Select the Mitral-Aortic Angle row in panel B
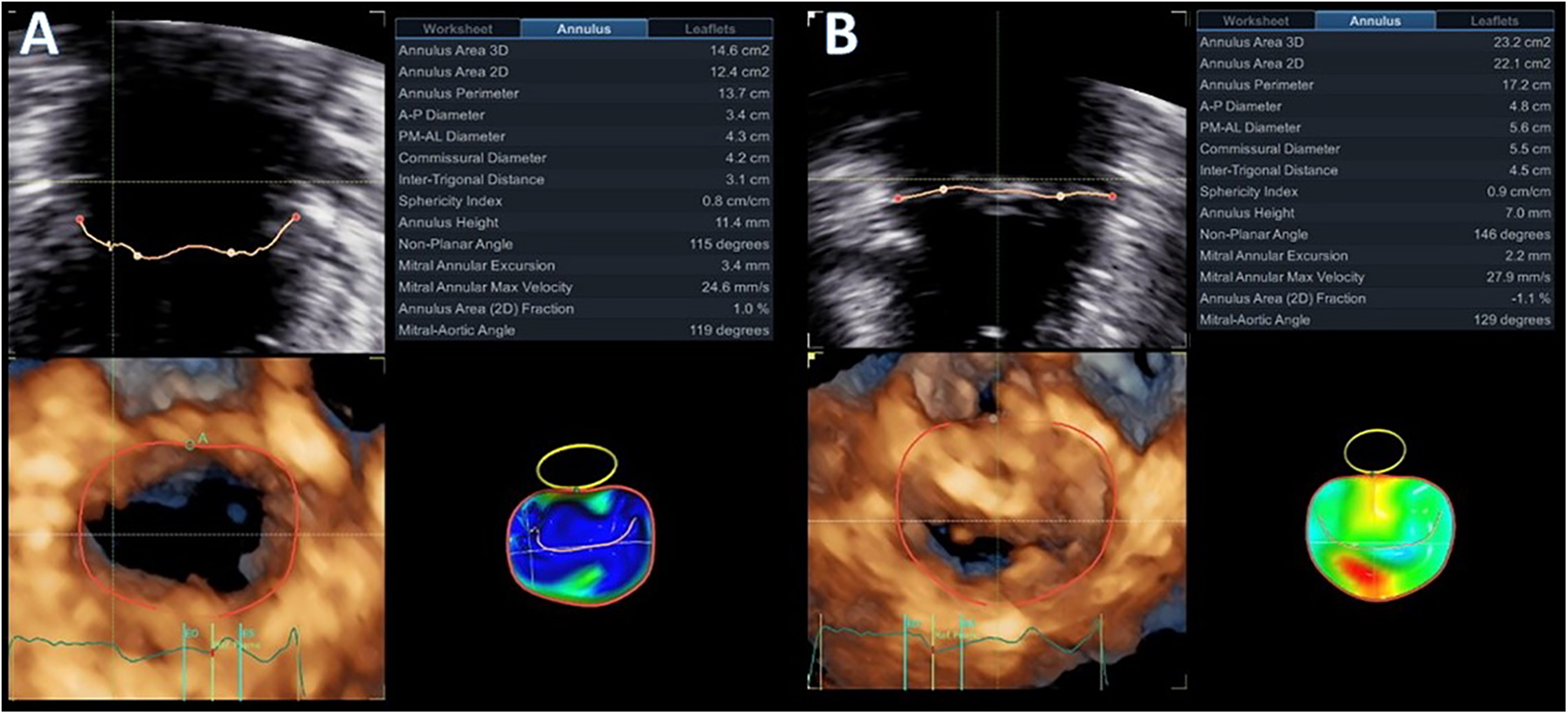Image resolution: width=1568 pixels, height=714 pixels. point(1374,320)
